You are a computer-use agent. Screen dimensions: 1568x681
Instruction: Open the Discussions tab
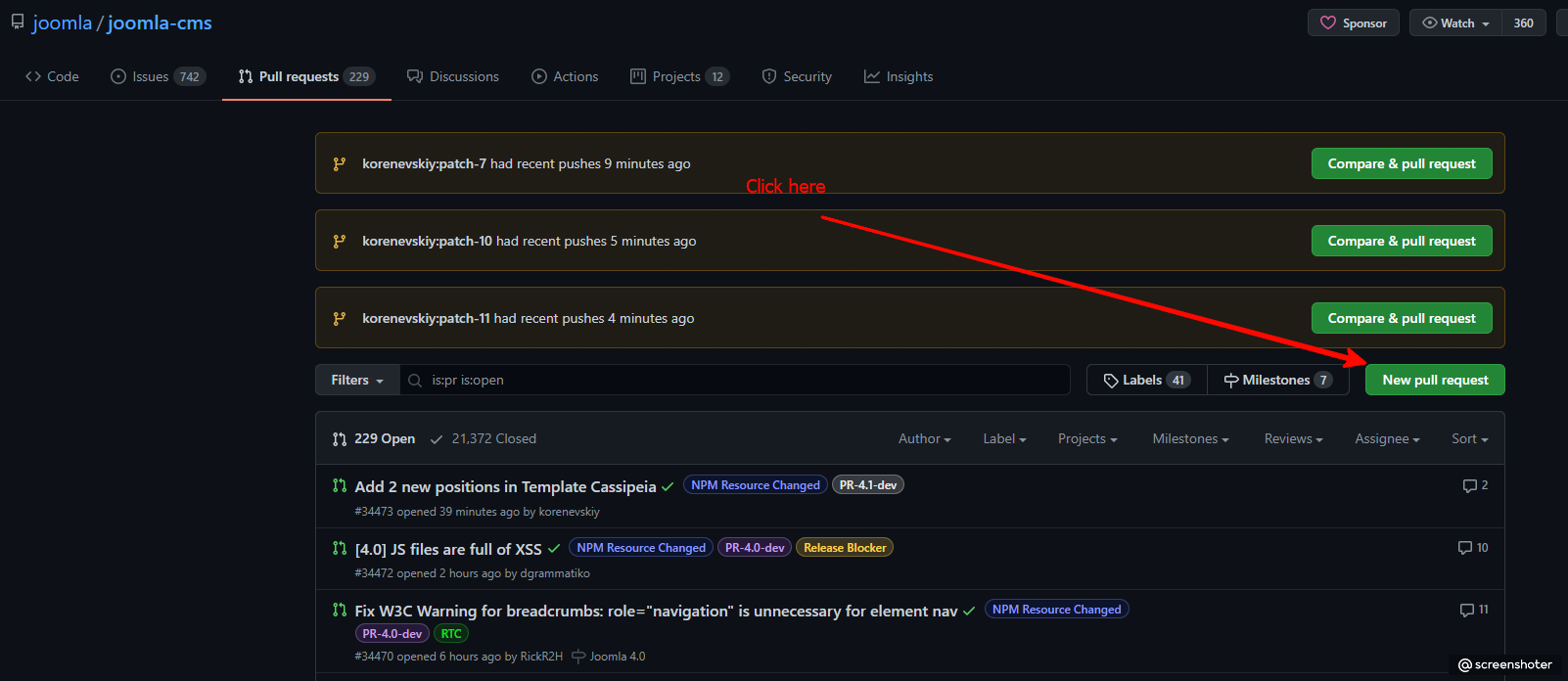coord(453,76)
